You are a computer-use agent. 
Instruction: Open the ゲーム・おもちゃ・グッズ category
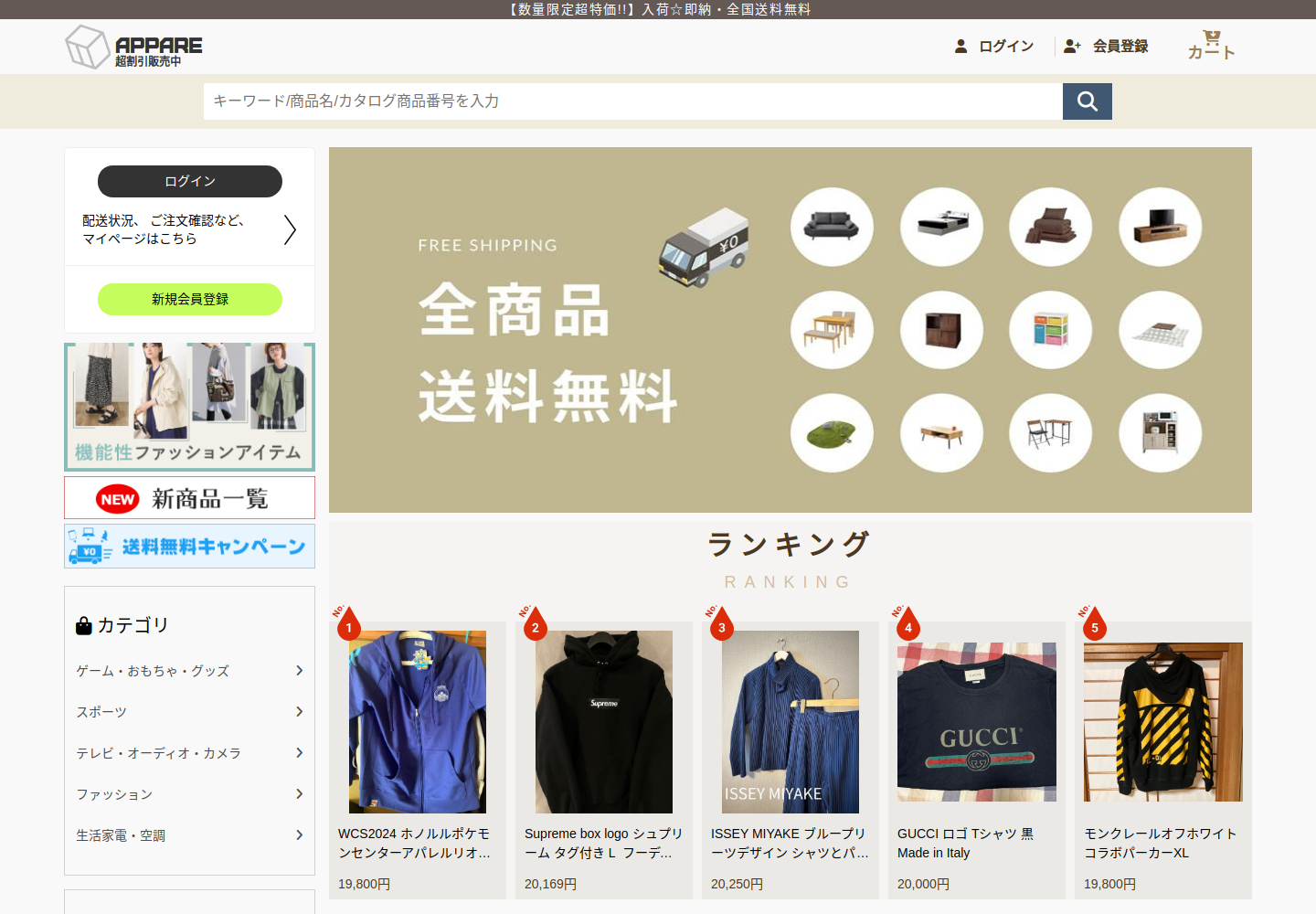point(153,671)
